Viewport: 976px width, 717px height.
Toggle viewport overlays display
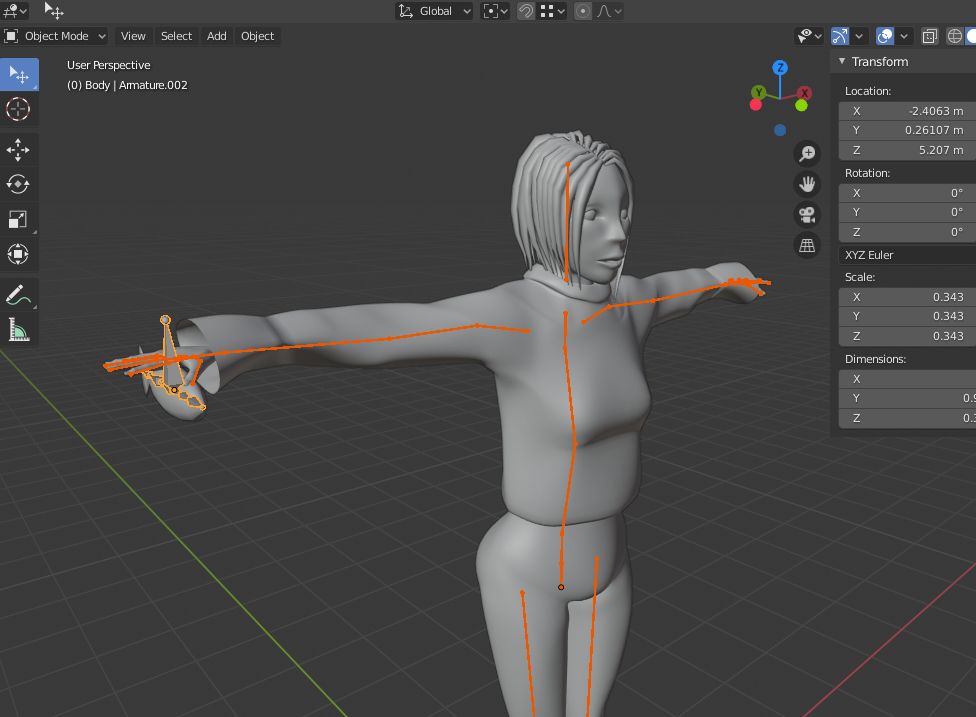(x=885, y=36)
